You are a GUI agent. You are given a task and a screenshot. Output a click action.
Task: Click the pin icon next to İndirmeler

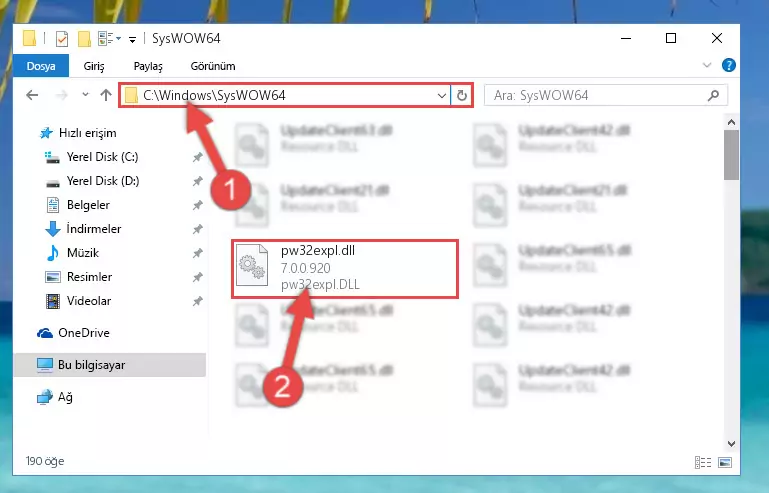[197, 230]
